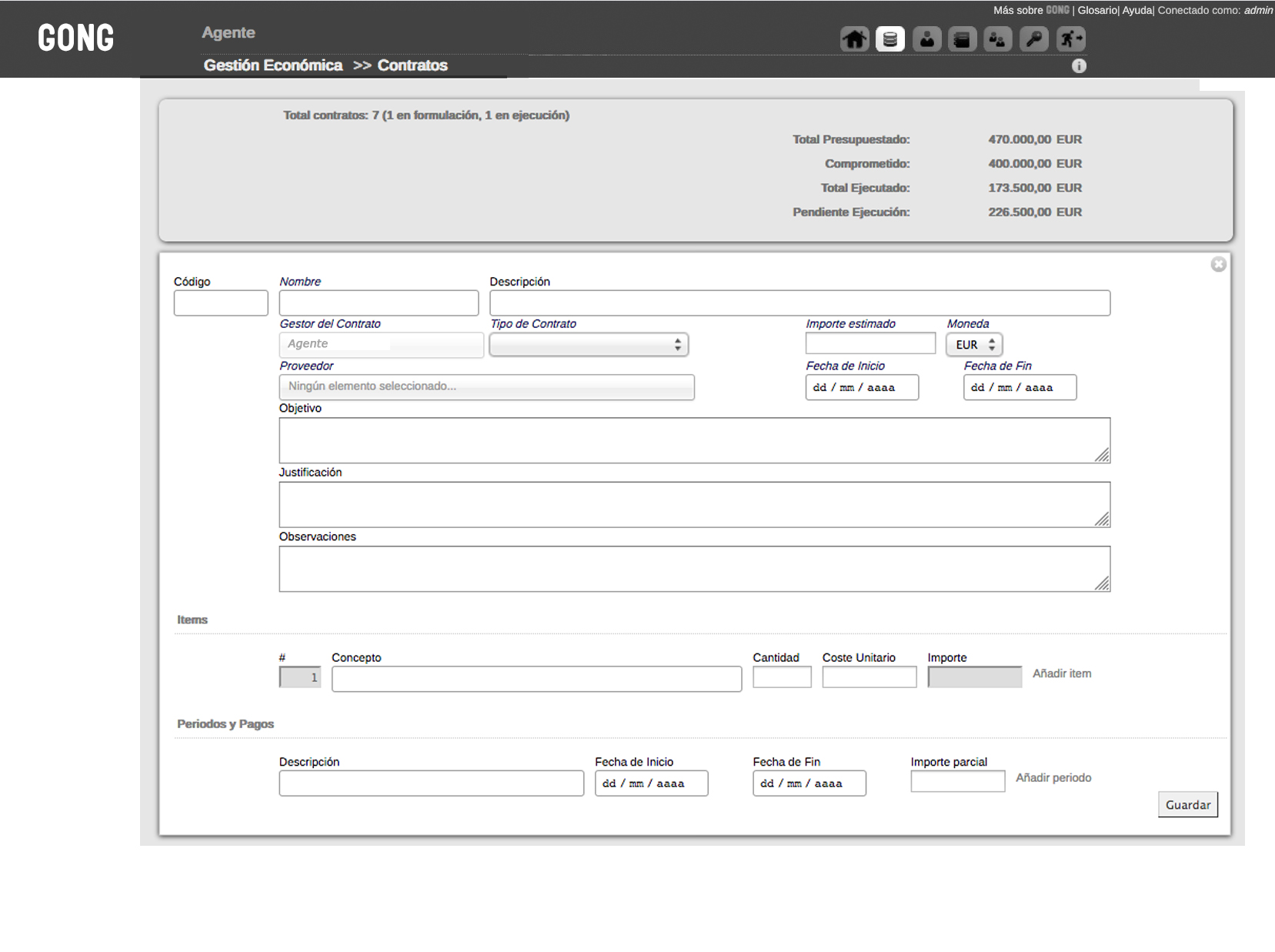Save the contract with Guardar

coord(1188,805)
